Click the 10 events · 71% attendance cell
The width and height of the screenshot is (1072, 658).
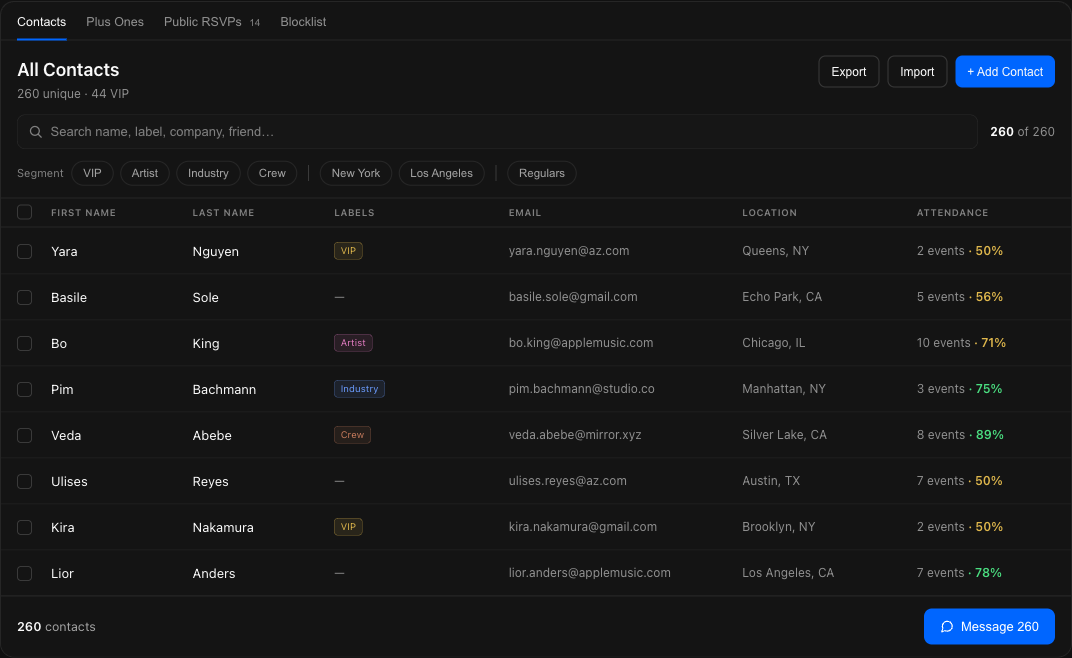tap(961, 343)
